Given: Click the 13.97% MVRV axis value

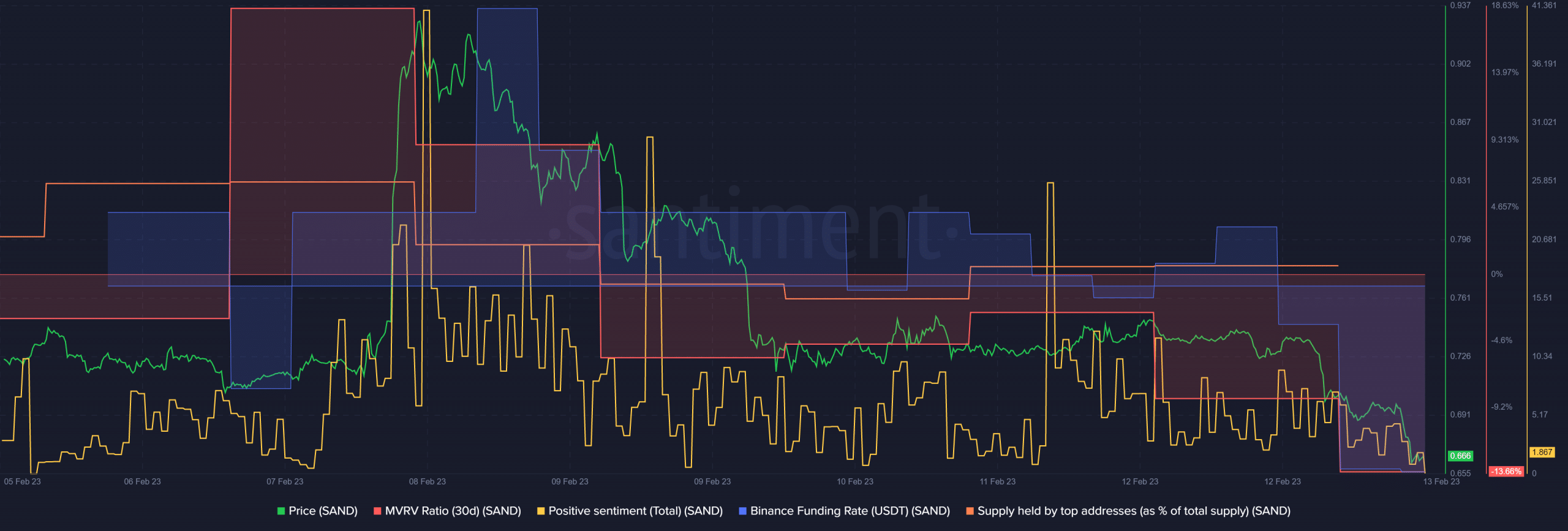Looking at the screenshot, I should point(1505,72).
